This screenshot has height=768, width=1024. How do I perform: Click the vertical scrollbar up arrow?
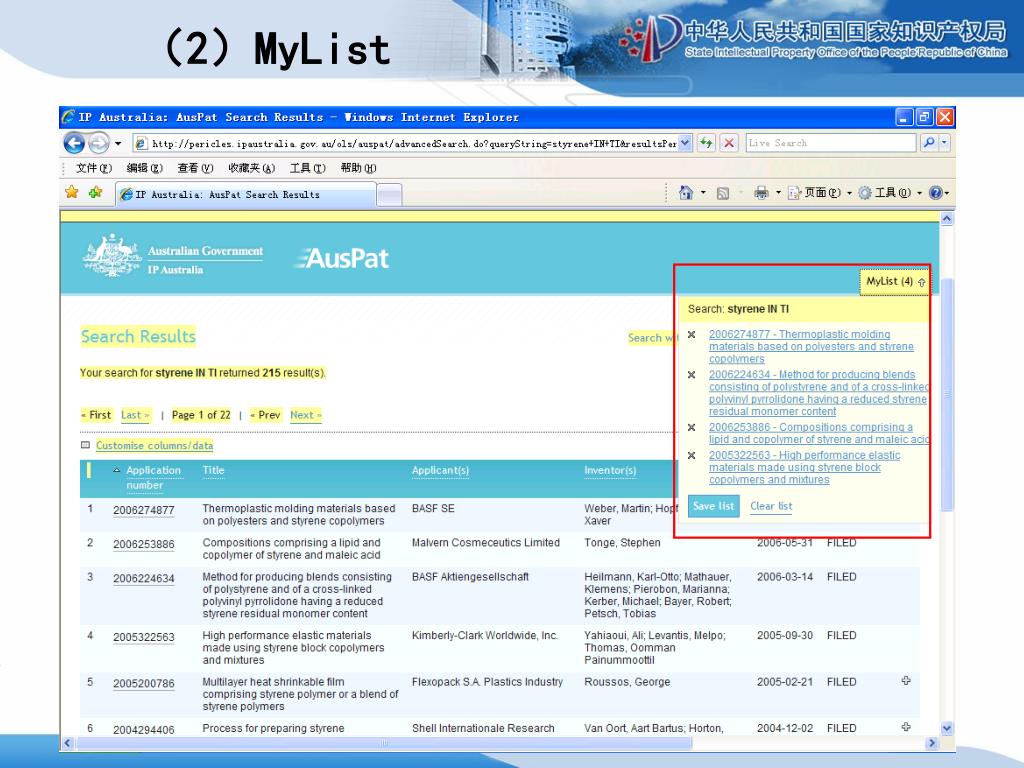tap(947, 219)
